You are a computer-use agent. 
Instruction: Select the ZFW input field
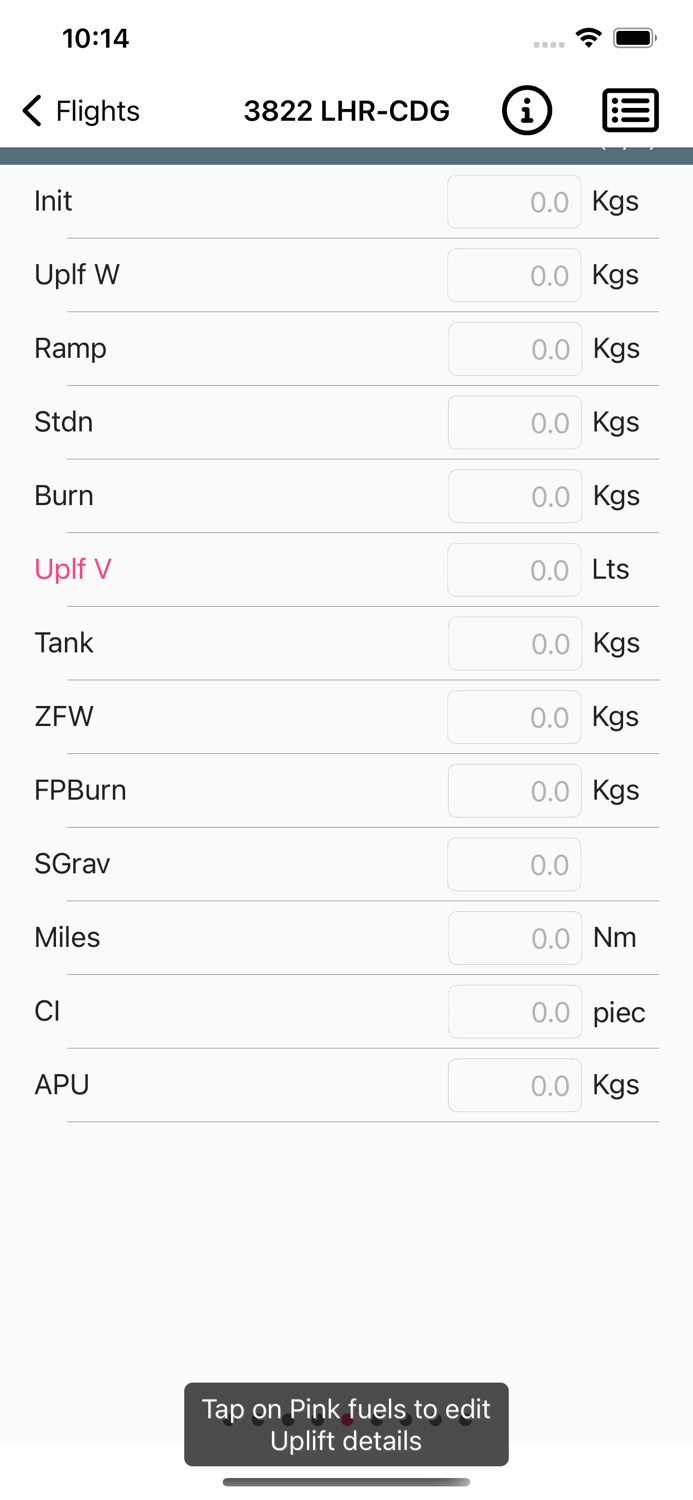(514, 717)
